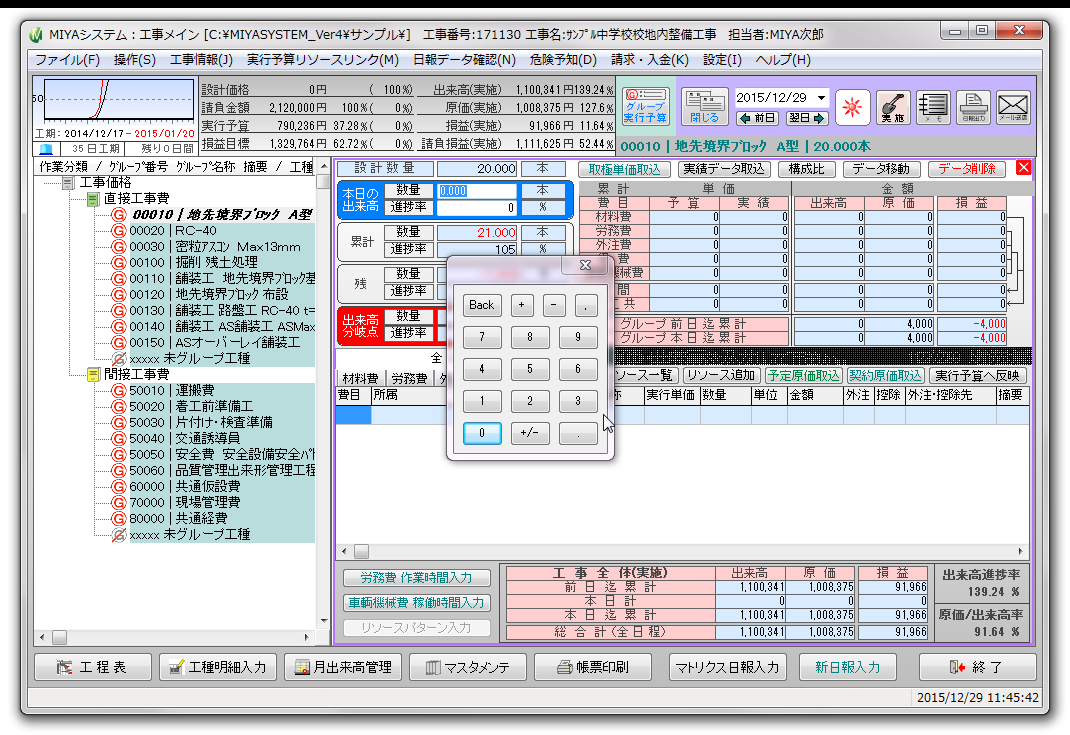
Task: Open マスタメンテ at the bottom
Action: 467,667
